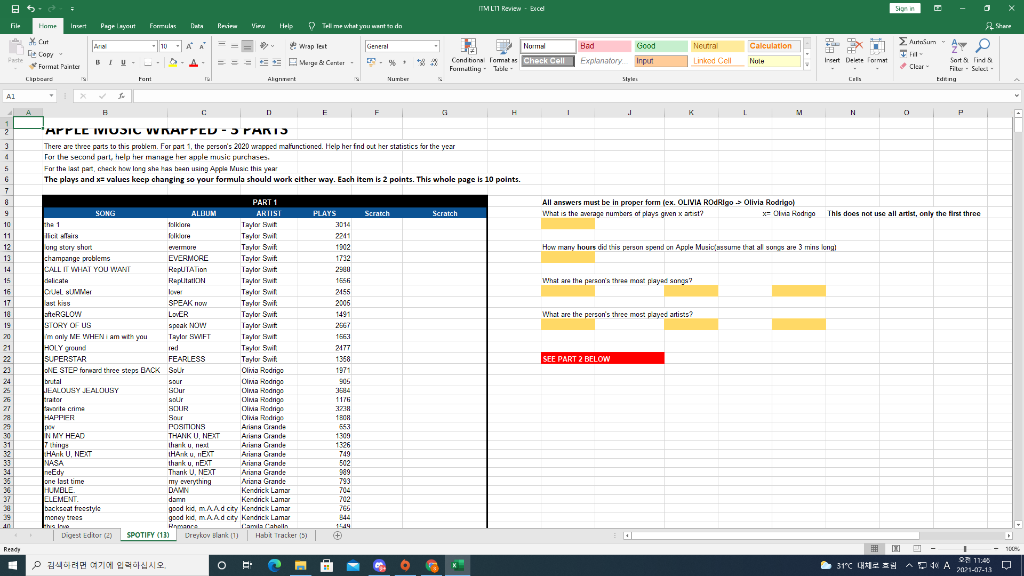Apply percent style
Viewport: 1024px width, 576px height.
[x=392, y=63]
